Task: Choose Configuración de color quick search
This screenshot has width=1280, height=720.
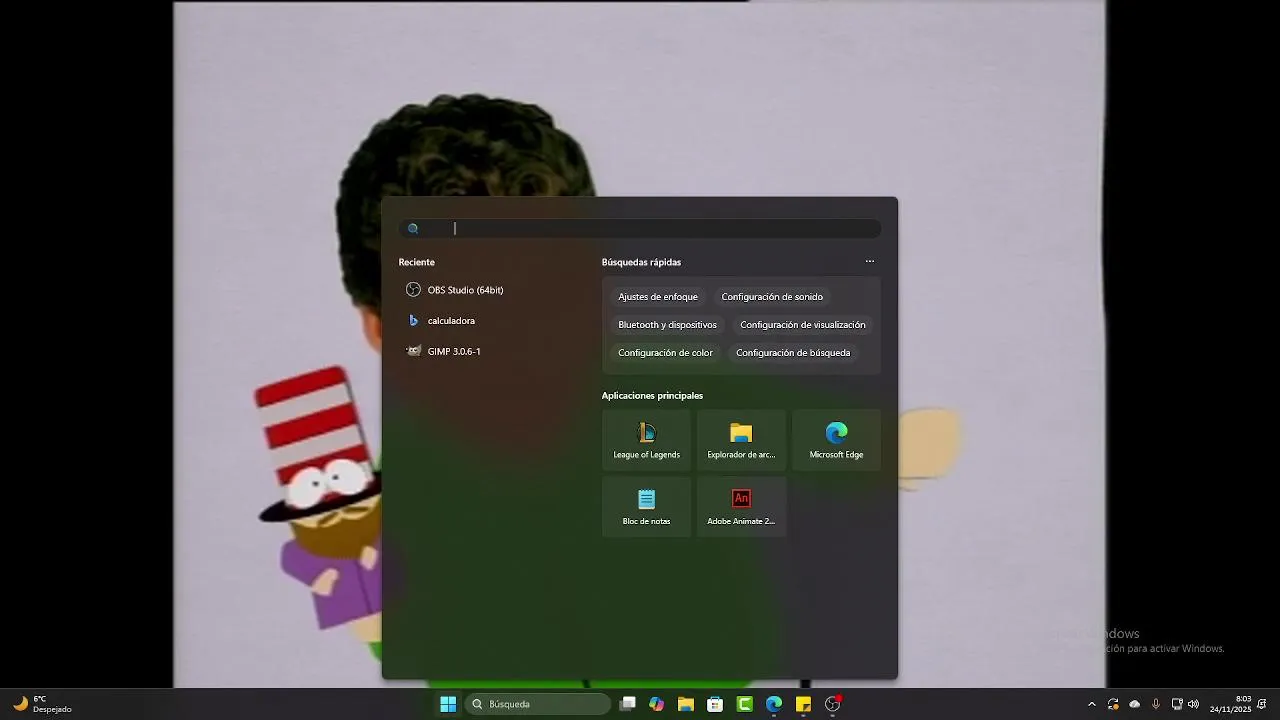Action: pyautogui.click(x=665, y=353)
